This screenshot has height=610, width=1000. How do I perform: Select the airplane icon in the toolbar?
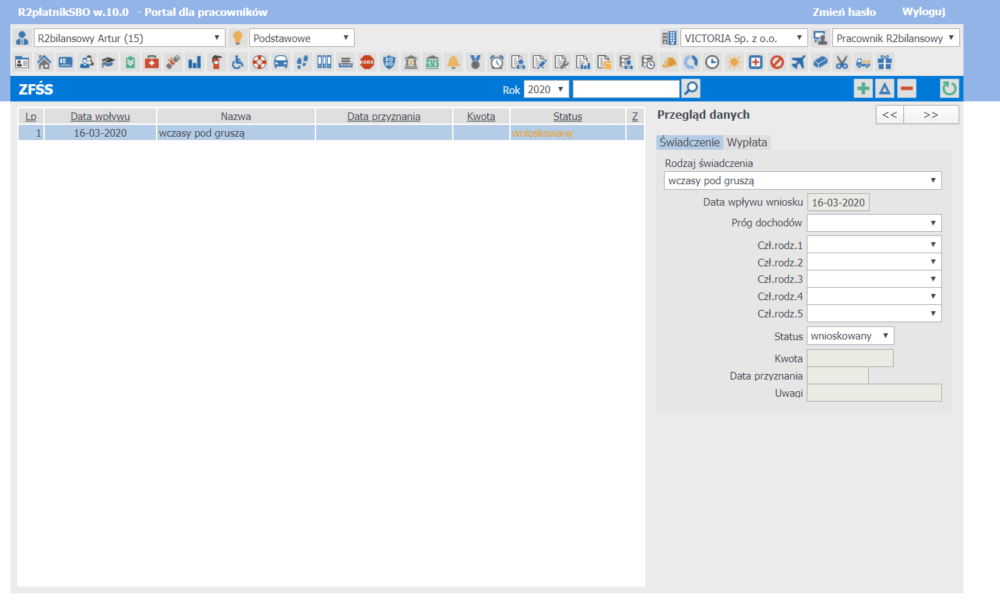tap(797, 62)
